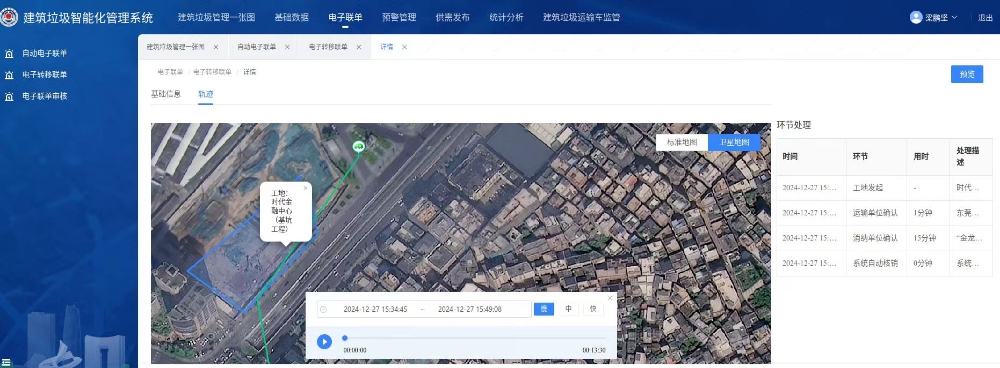Click the 运输单位确认 row cell
This screenshot has height=368, width=1000.
pos(875,213)
